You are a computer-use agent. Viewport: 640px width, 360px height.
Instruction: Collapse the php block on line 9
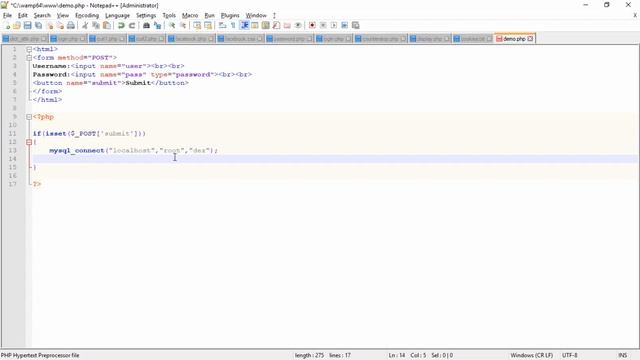pos(29,117)
